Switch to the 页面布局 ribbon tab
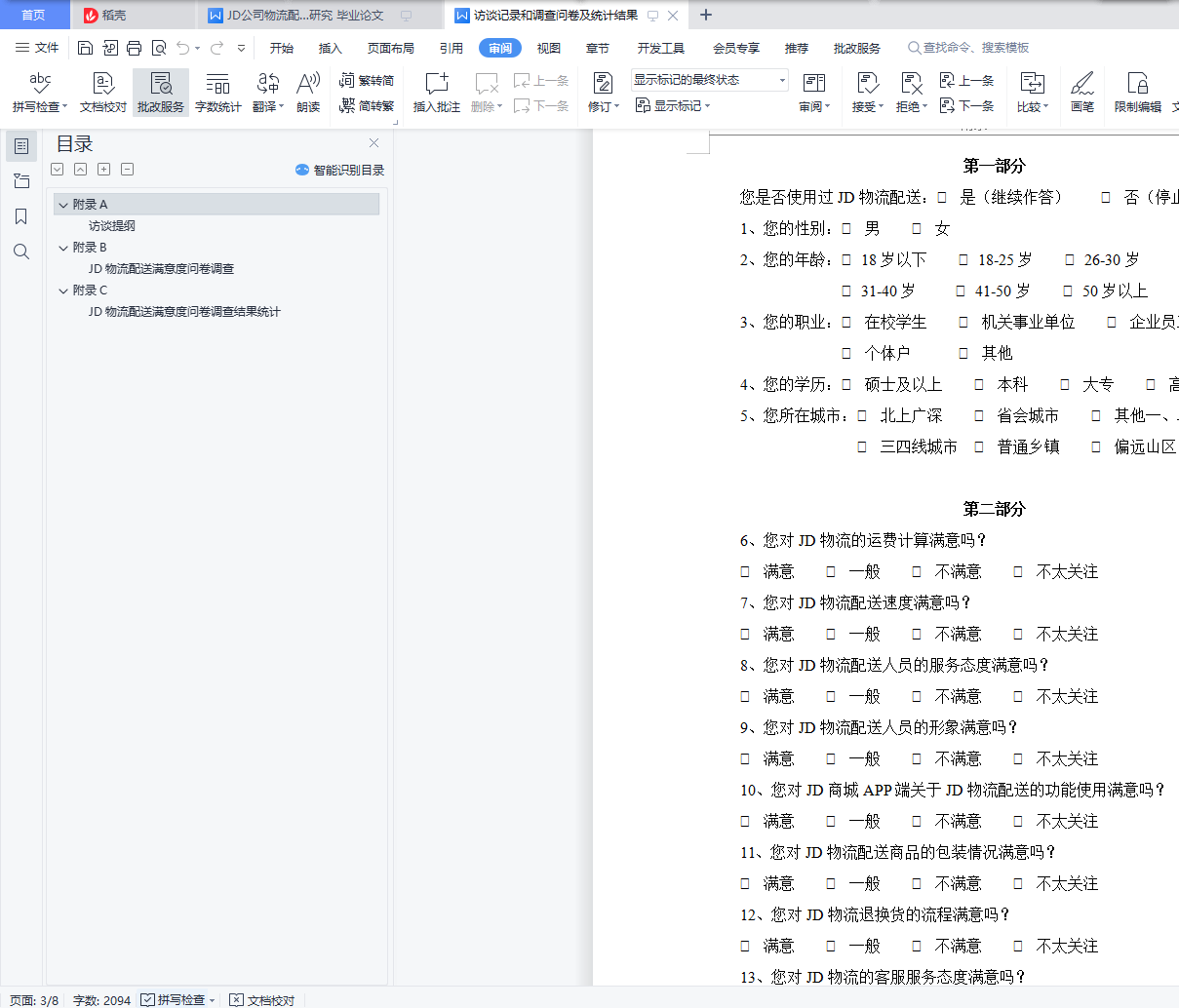1179x1008 pixels. coord(391,48)
